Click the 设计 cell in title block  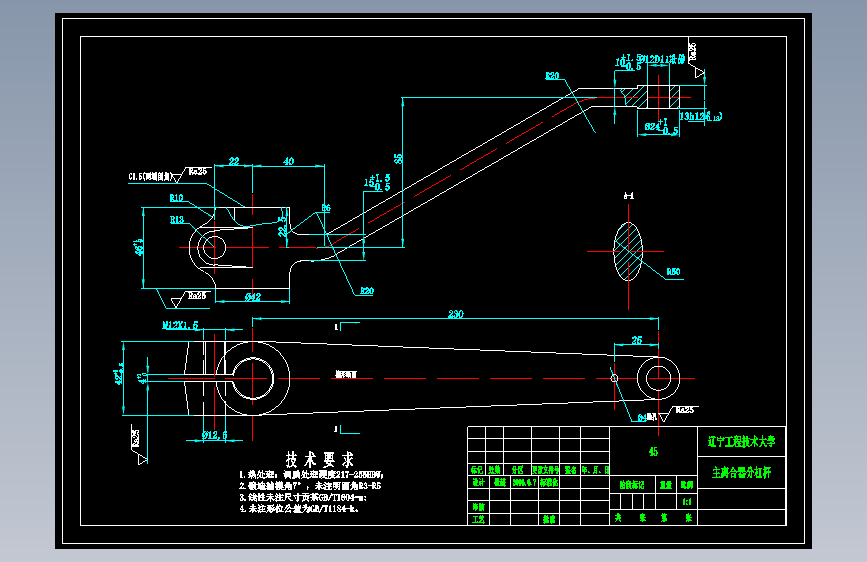[x=478, y=482]
